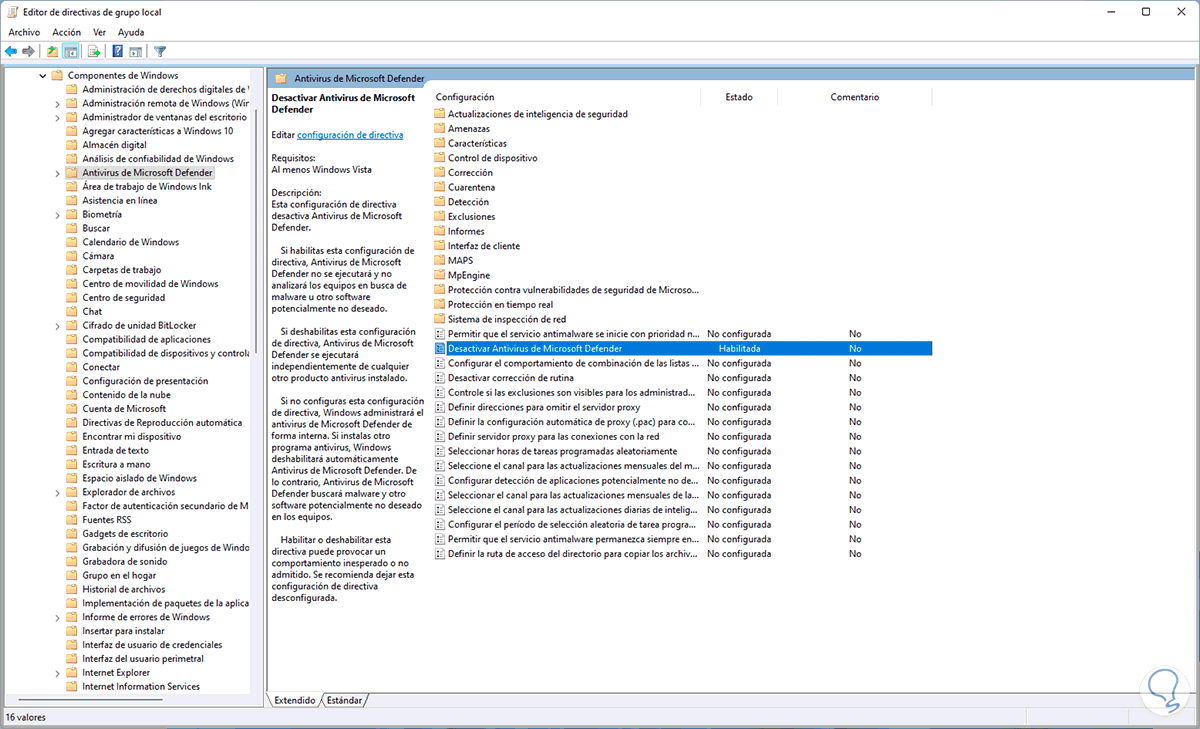Select Fuentes RSS in the tree
The width and height of the screenshot is (1200, 729).
[106, 519]
